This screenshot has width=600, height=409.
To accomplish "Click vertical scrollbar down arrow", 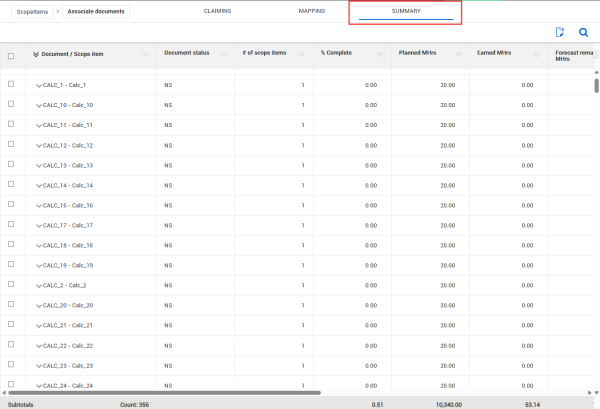I will [x=596, y=393].
